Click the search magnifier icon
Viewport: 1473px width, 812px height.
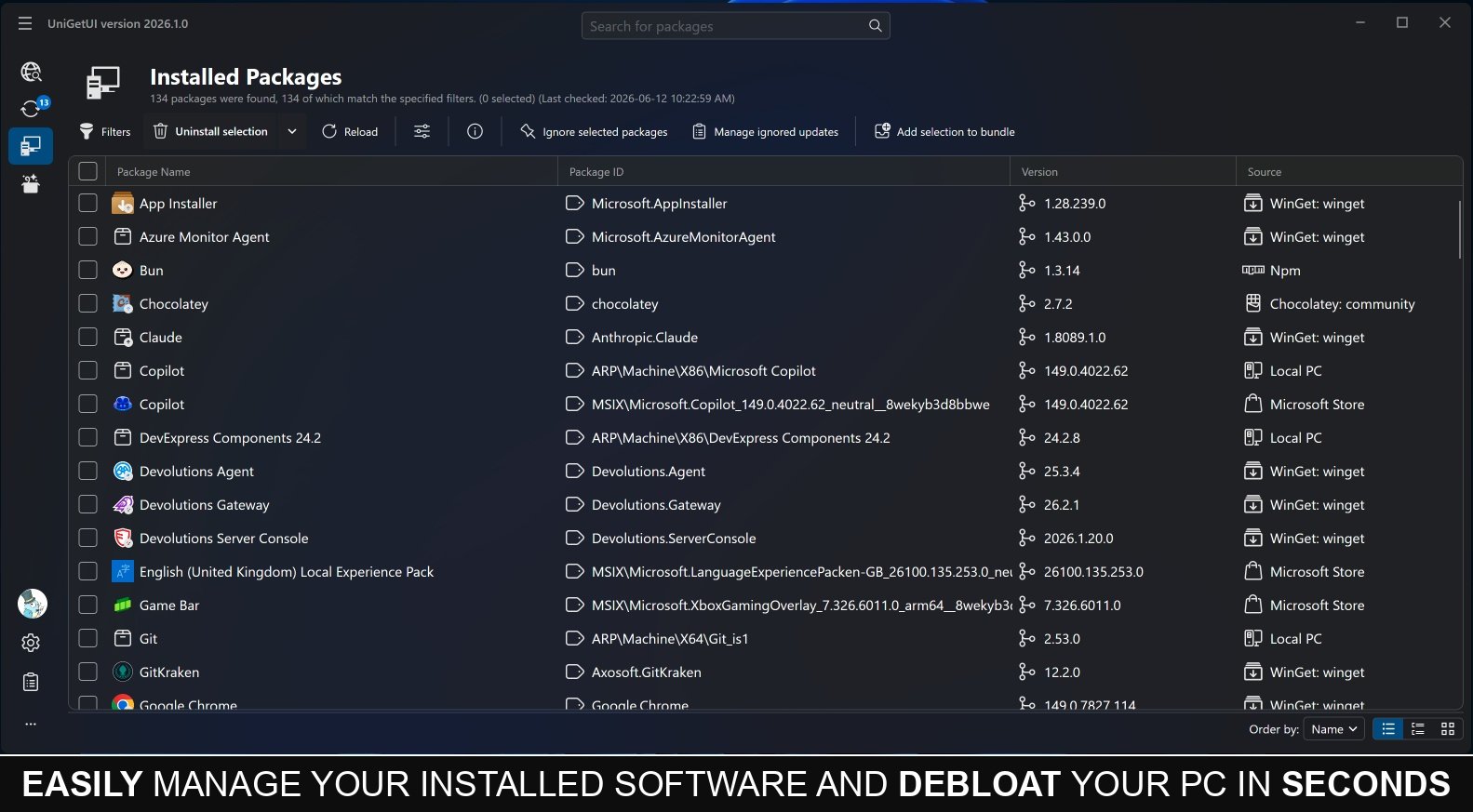[x=875, y=26]
